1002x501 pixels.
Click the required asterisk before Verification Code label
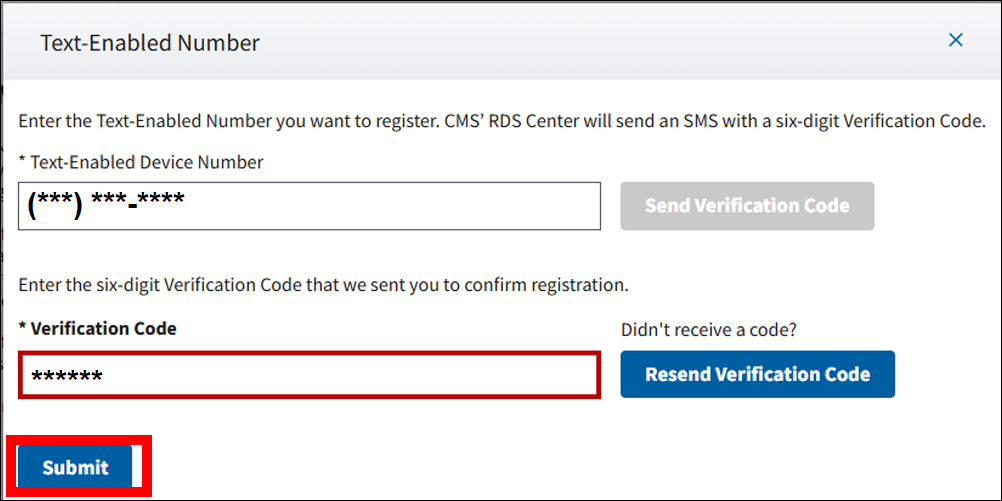click(23, 328)
